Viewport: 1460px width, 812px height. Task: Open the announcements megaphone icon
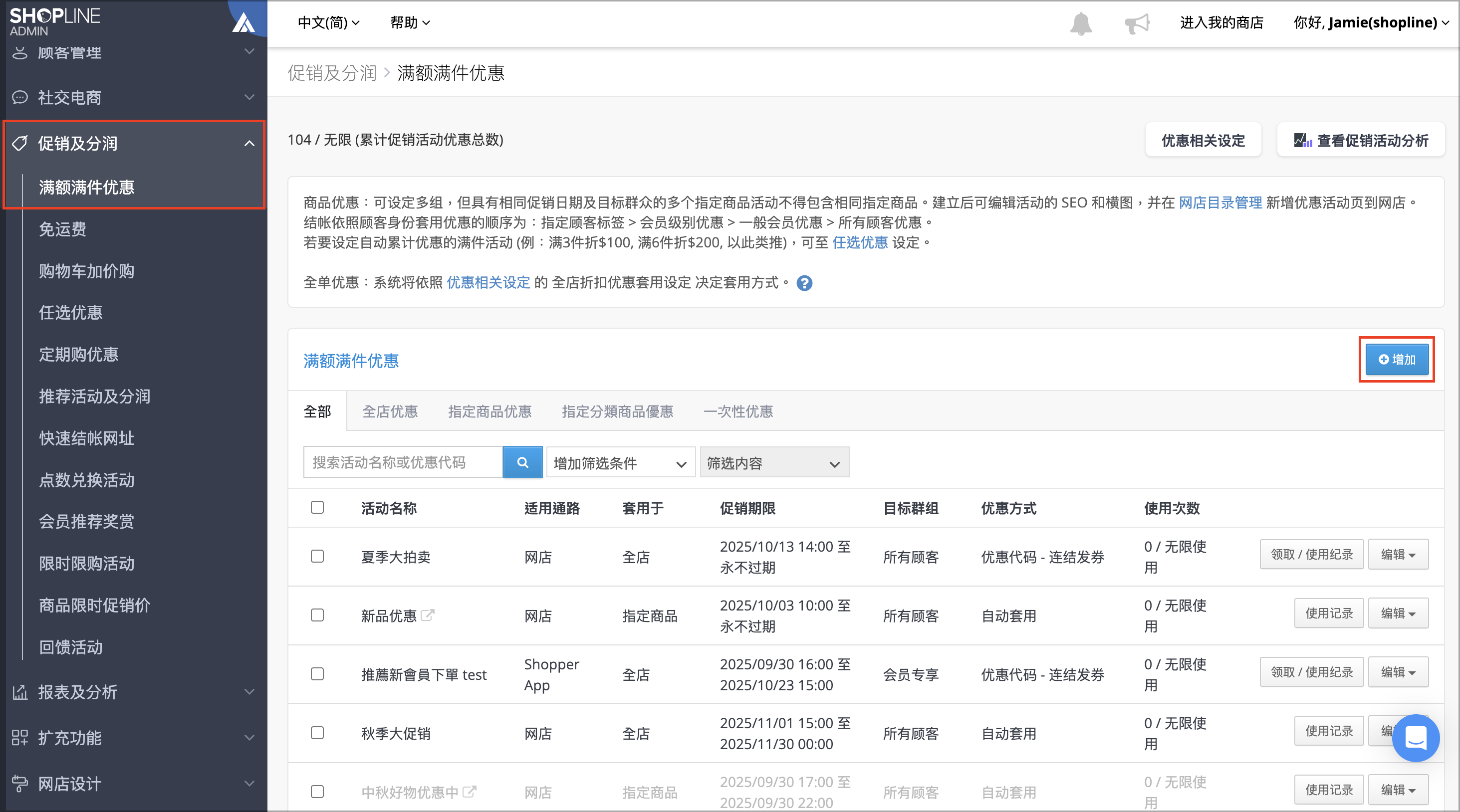tap(1137, 23)
